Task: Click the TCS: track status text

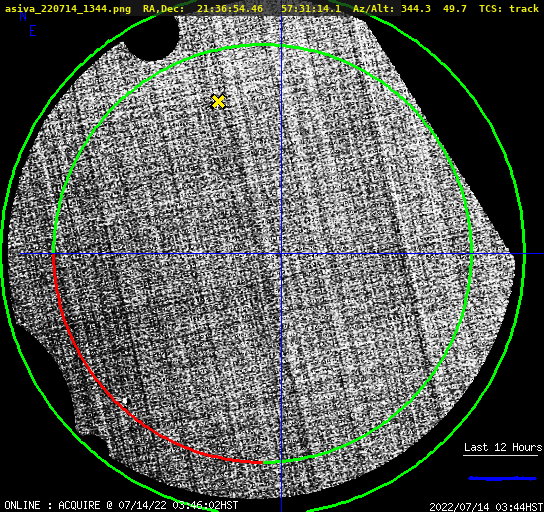Action: point(509,9)
